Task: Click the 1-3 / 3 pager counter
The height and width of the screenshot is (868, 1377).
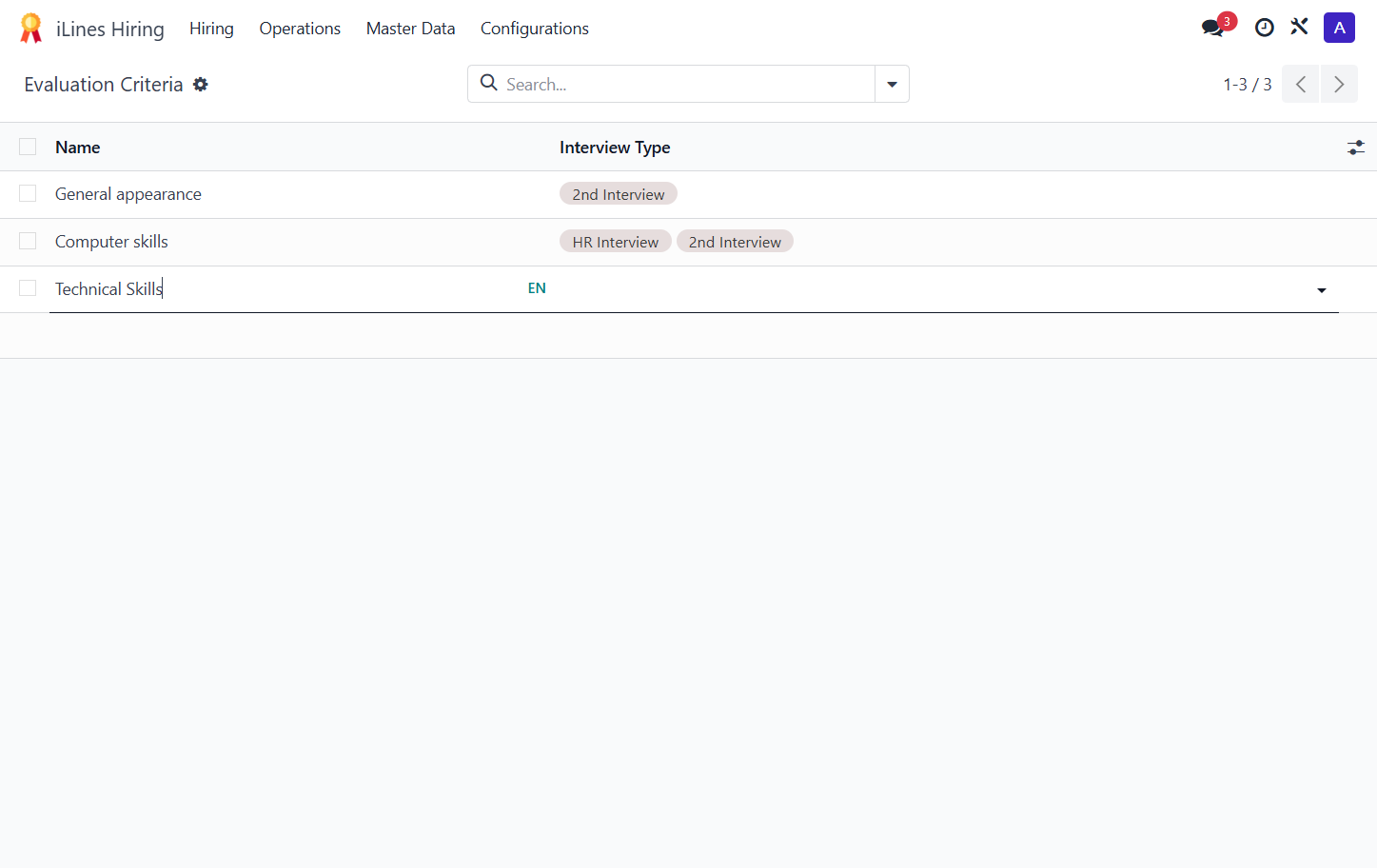Action: [x=1248, y=85]
